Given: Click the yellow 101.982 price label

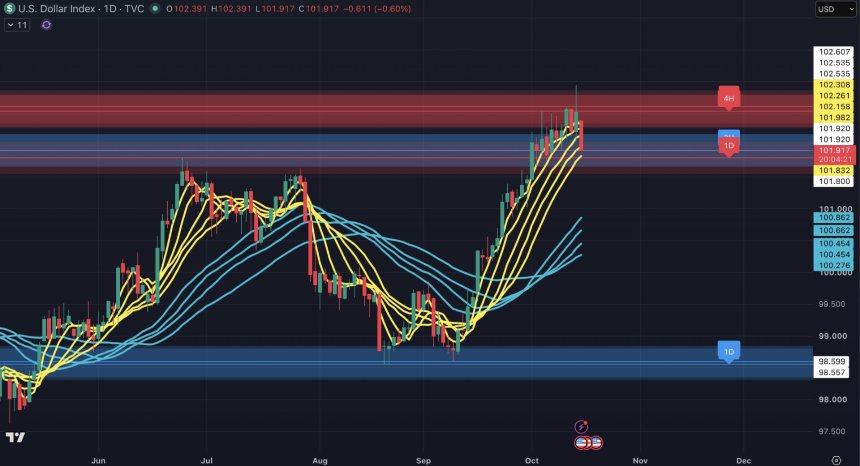Looking at the screenshot, I should [x=834, y=118].
